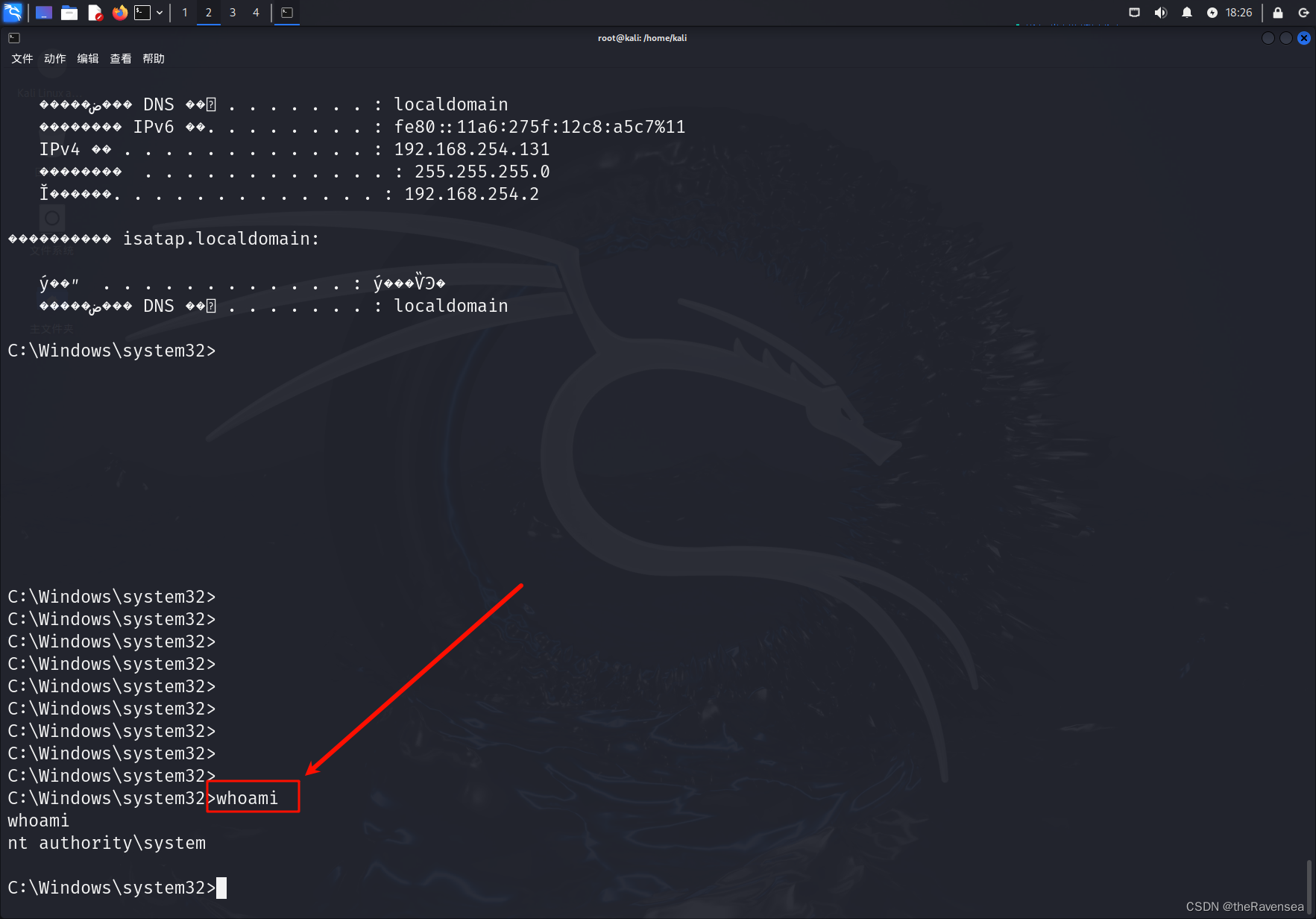
Task: Open the 查看 menu
Action: pos(121,59)
